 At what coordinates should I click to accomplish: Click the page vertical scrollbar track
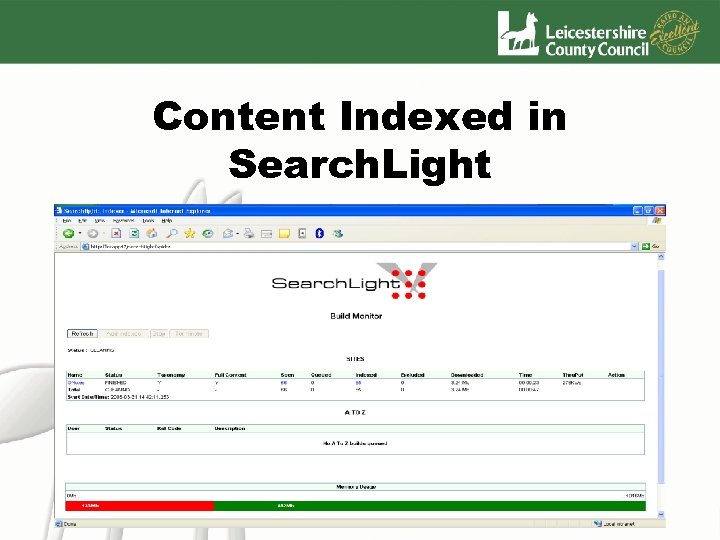tap(661, 386)
